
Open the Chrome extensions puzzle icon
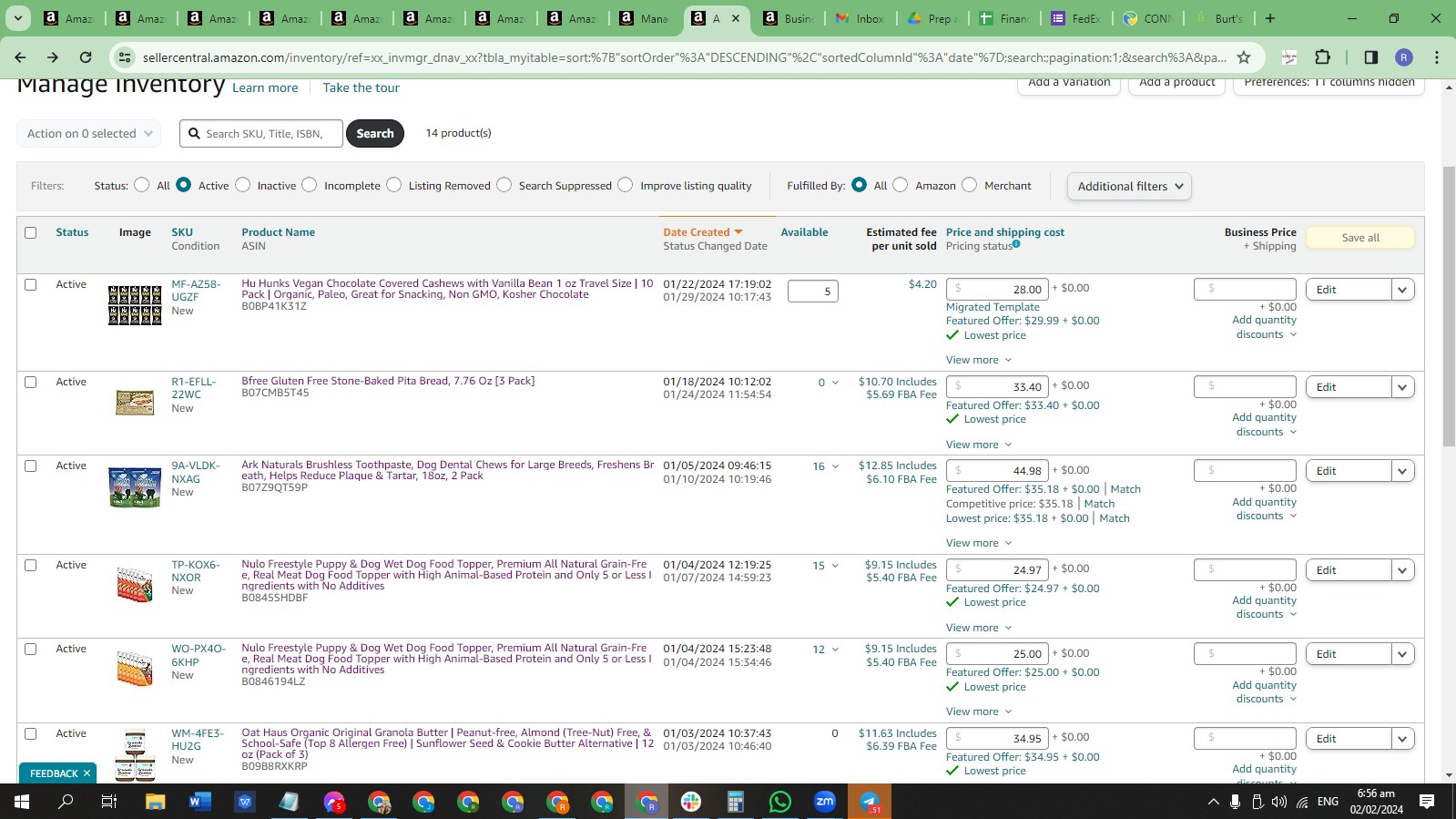coord(1323,57)
